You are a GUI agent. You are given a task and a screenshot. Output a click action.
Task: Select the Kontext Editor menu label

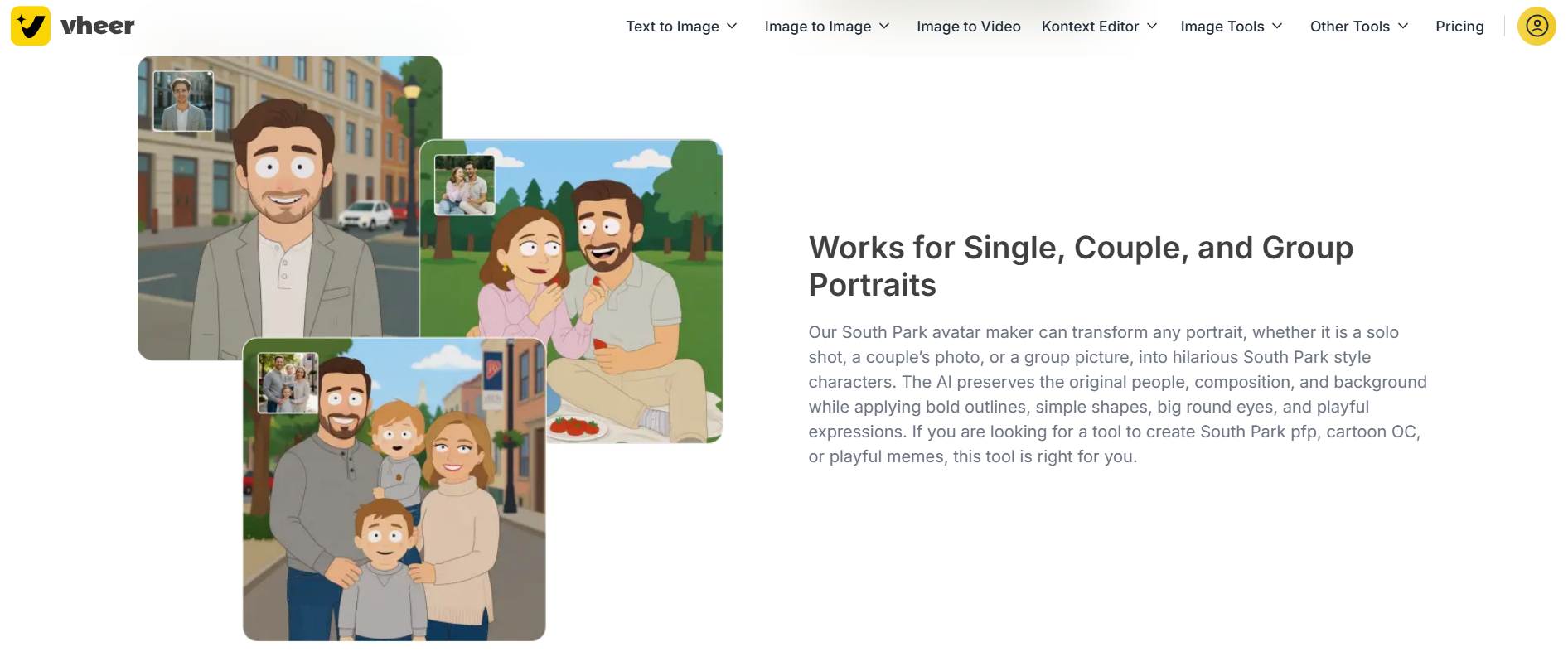coord(1090,27)
